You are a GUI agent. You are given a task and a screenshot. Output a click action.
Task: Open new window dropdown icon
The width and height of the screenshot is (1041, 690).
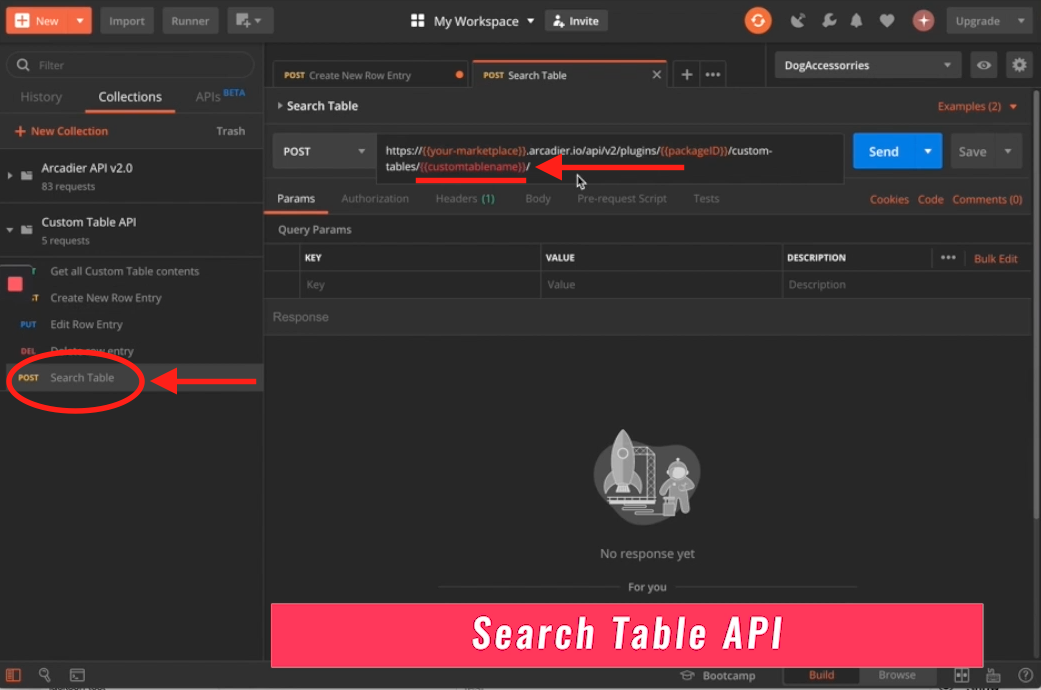click(250, 21)
